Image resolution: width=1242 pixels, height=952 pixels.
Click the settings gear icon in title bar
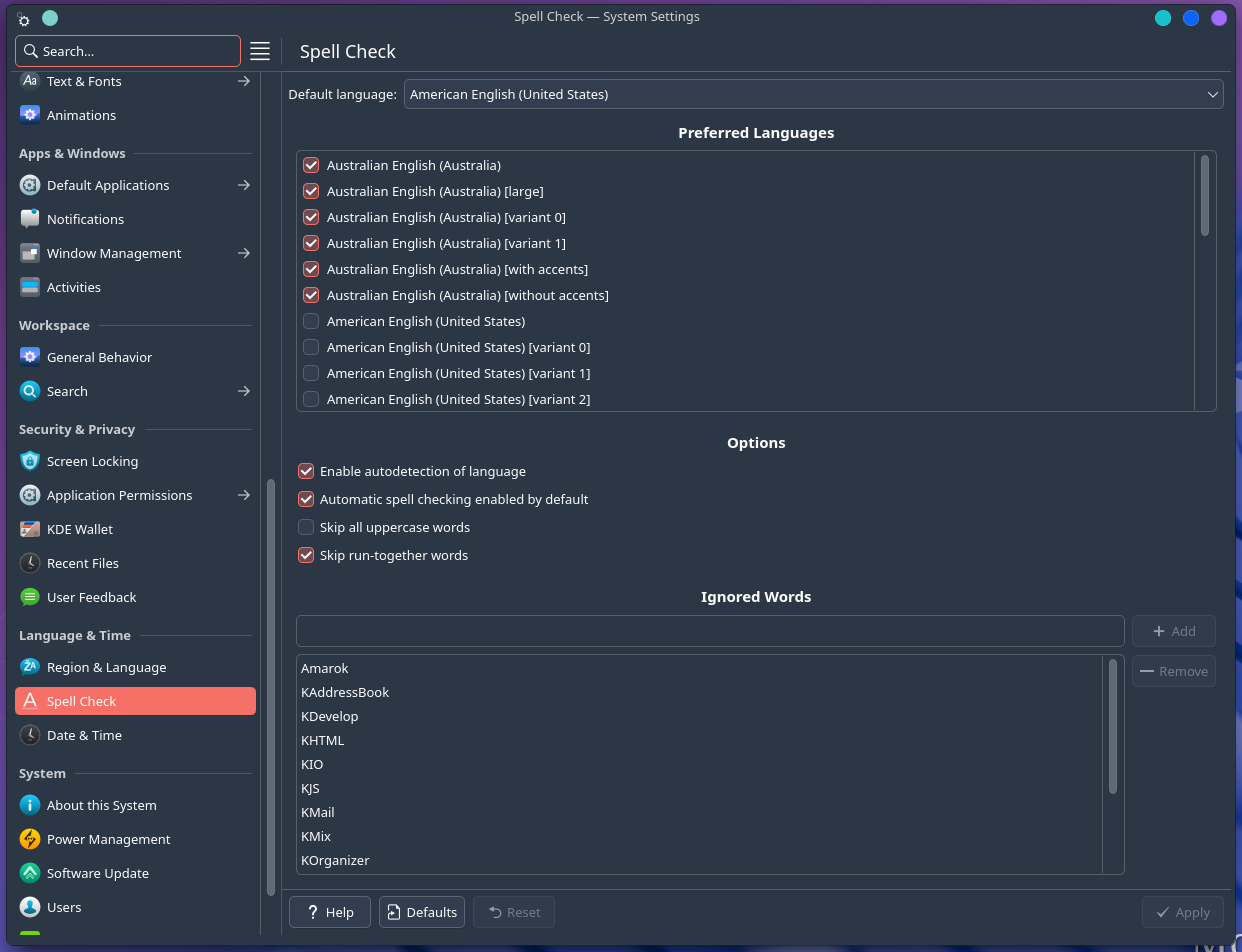pyautogui.click(x=24, y=19)
